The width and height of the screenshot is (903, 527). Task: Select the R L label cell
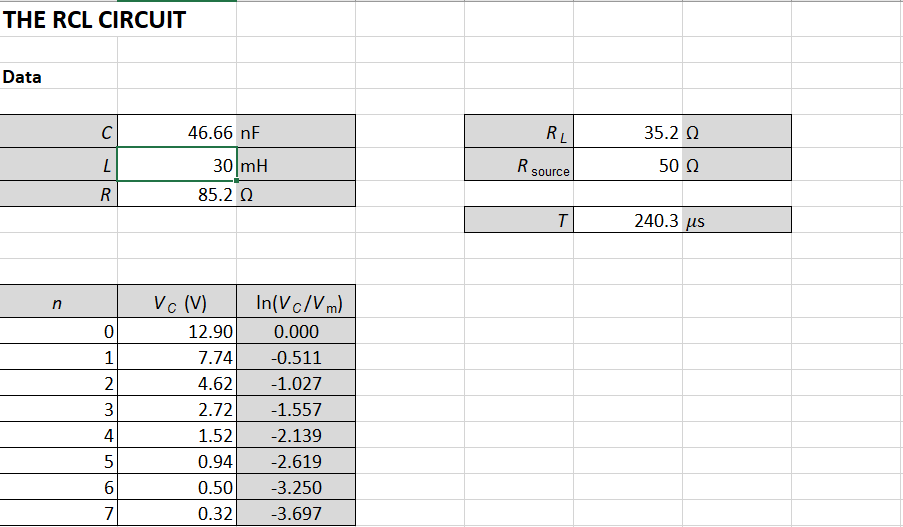pyautogui.click(x=519, y=132)
